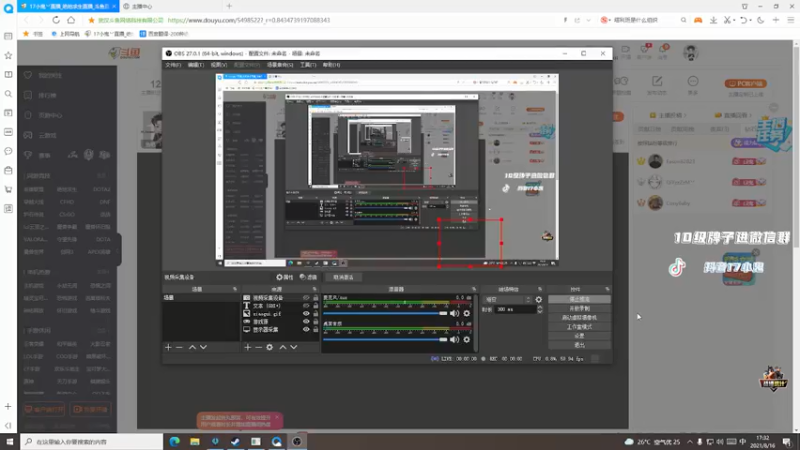Viewport: 800px width, 450px height.
Task: Click the add source plus icon
Action: (247, 347)
